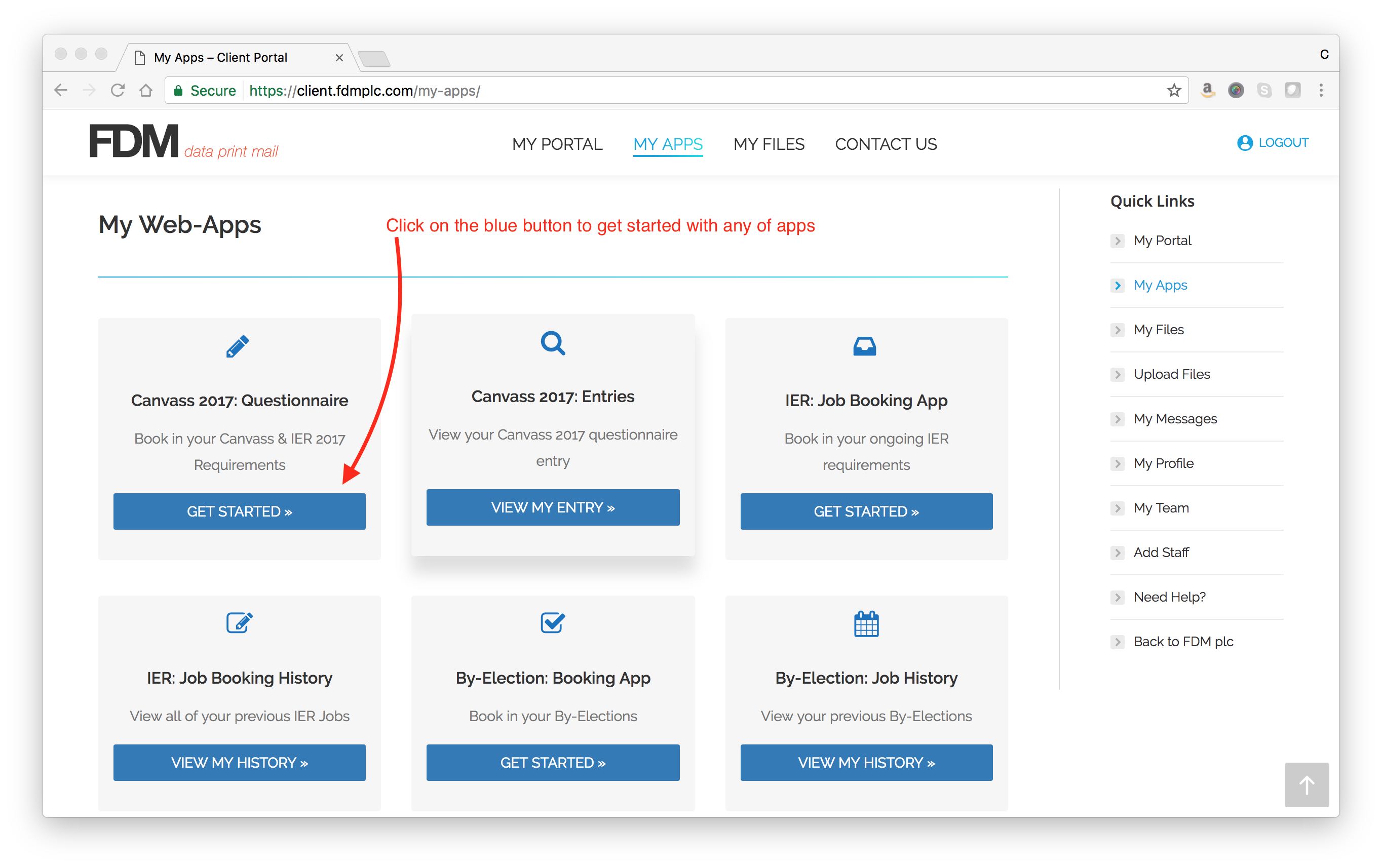Screen dimensions: 1382x868
Task: Close the My Apps – Client Portal tab
Action: 339,58
